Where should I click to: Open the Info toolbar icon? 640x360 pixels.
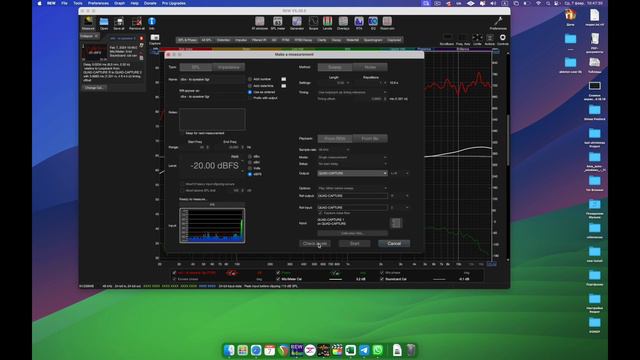tap(152, 23)
